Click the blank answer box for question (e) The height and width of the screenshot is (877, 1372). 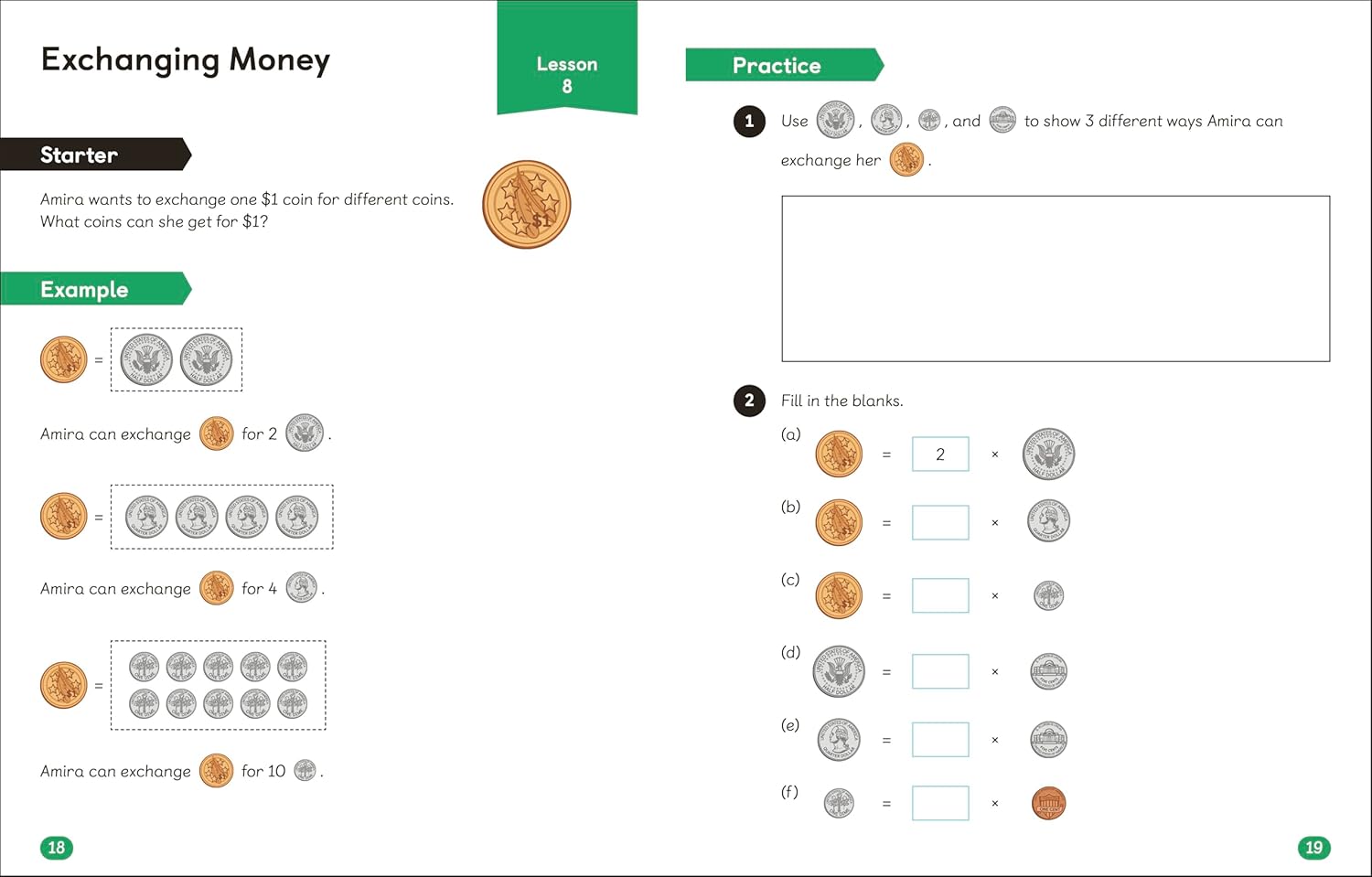tap(940, 740)
